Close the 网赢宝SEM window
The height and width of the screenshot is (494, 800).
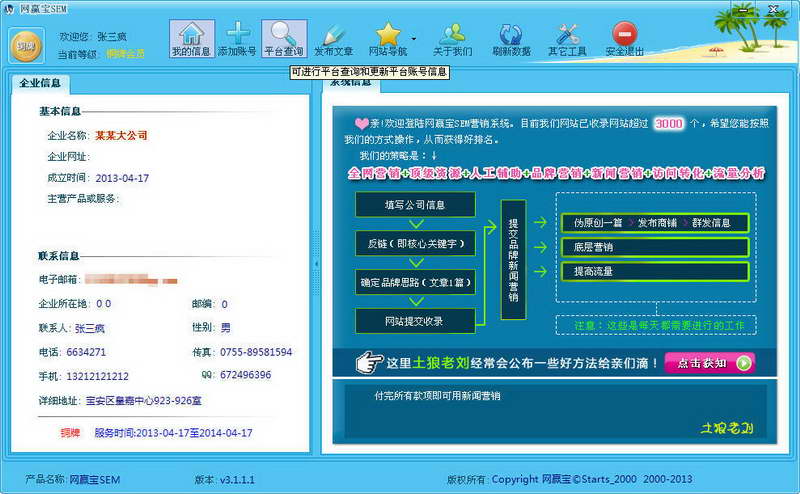[773, 10]
